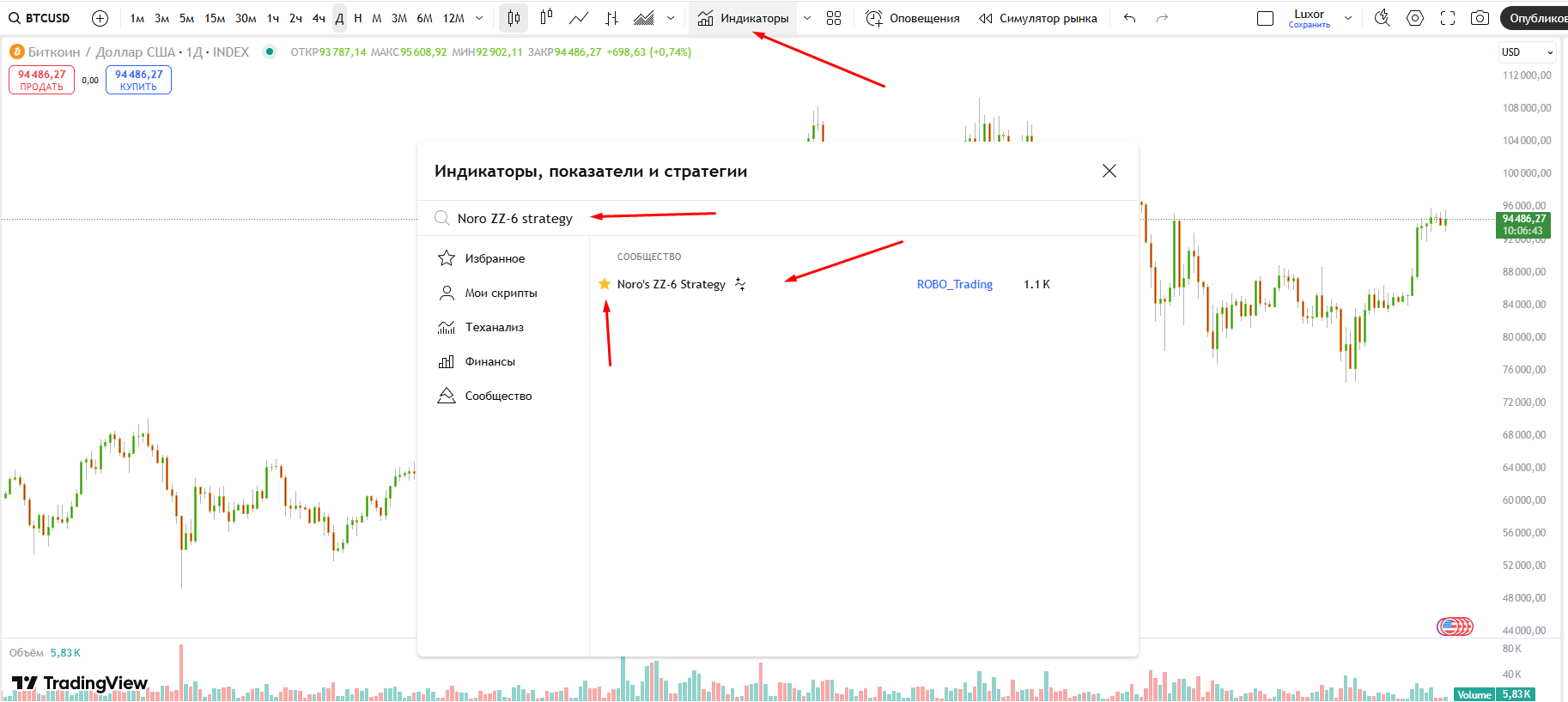Open the Индикаторы button
The image size is (1568, 702).
(x=743, y=18)
